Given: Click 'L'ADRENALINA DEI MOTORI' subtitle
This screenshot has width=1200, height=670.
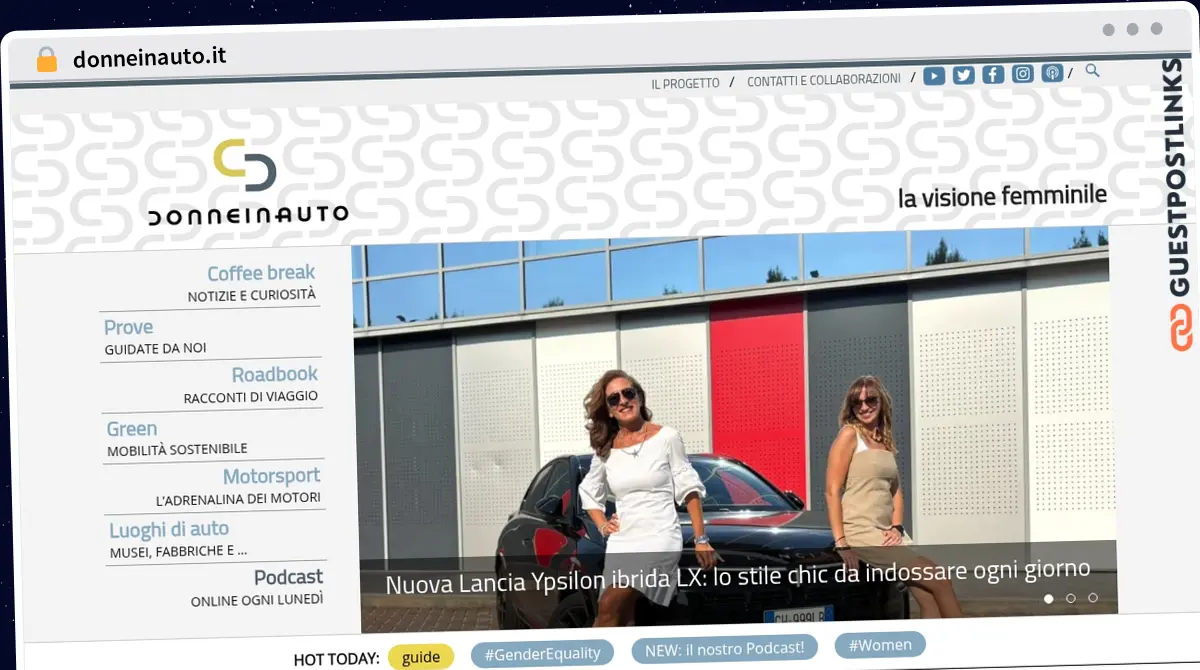Looking at the screenshot, I should click(239, 498).
